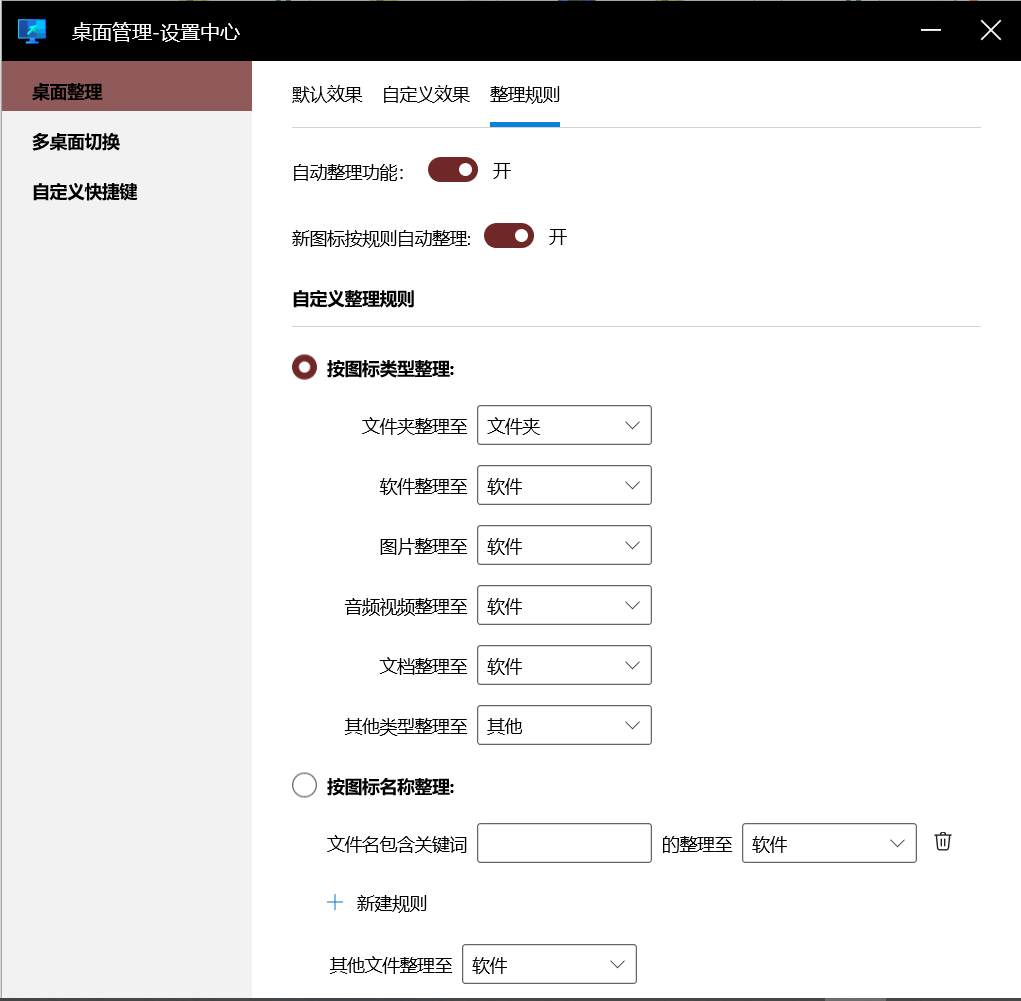
Task: Open the 的整理至 target dropdown
Action: 829,843
